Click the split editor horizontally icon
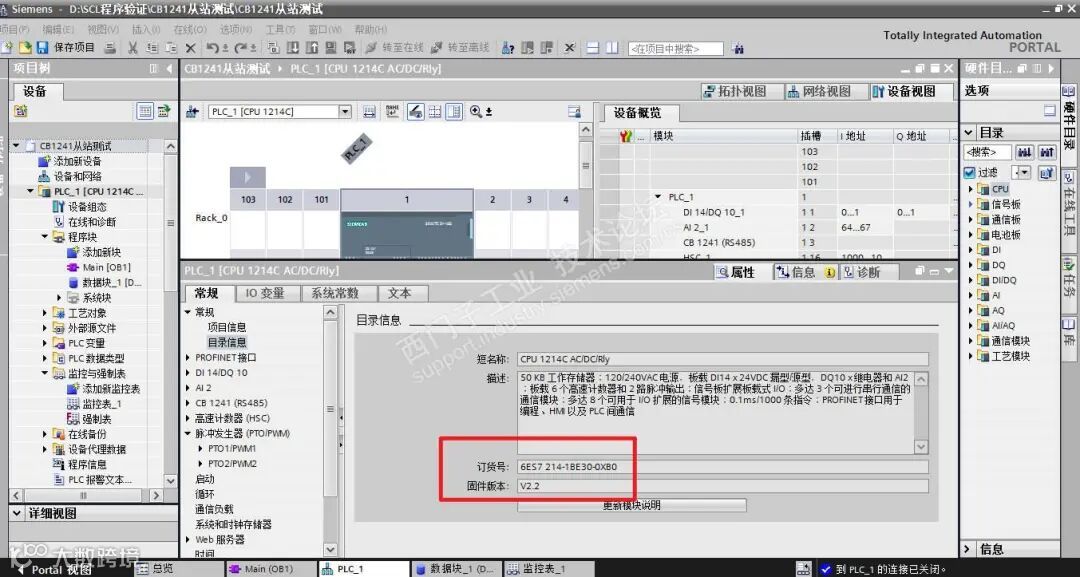 tap(593, 48)
